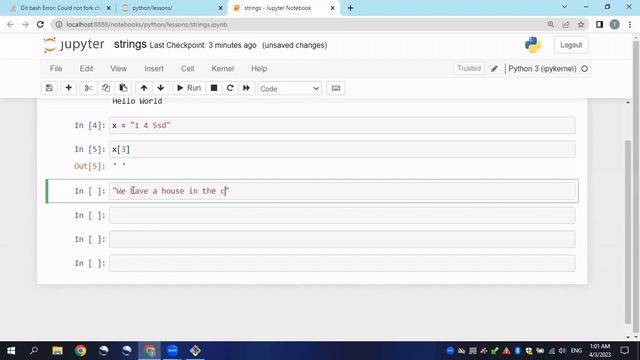Toggle the browser side panel icon
Viewport: 640px width, 360px height.
click(x=599, y=24)
